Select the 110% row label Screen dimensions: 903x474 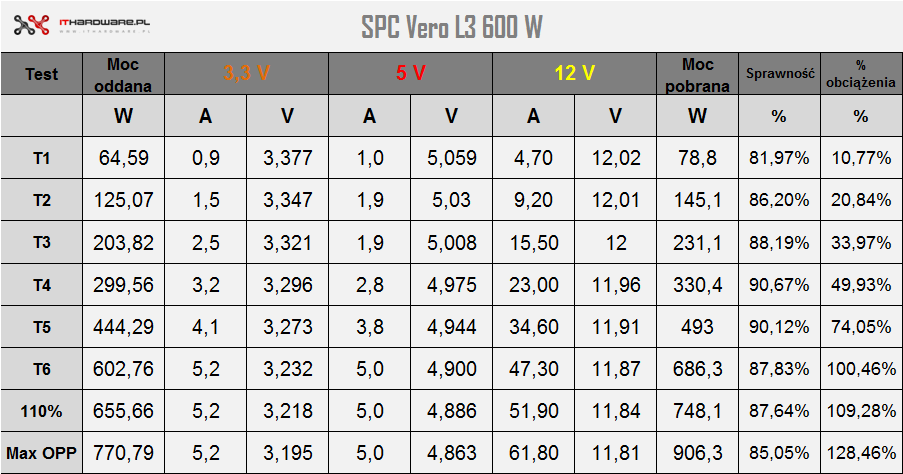(x=41, y=411)
